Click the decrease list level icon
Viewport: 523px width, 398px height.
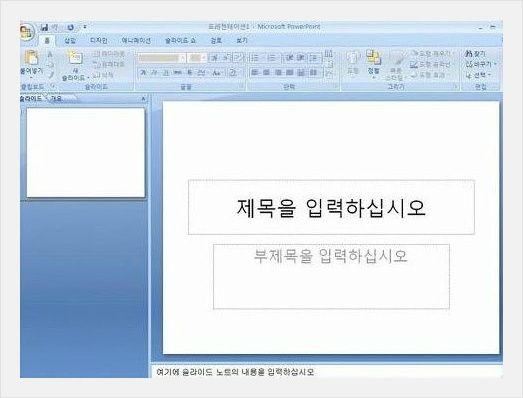click(289, 58)
